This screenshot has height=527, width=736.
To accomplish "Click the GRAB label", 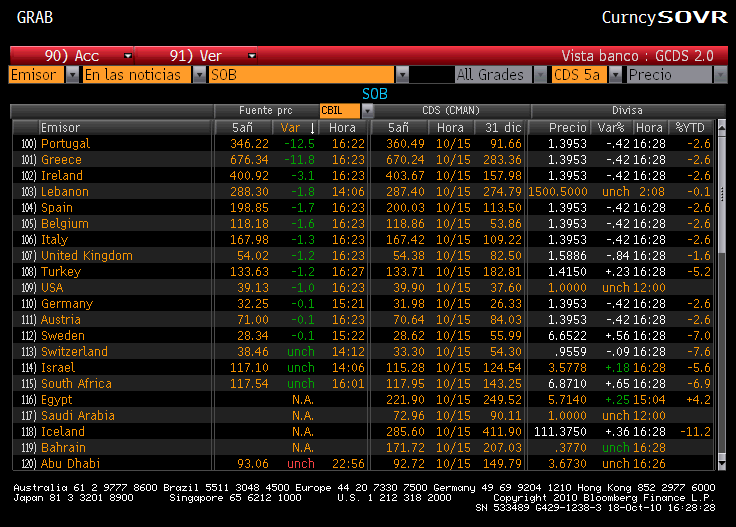I will (x=35, y=17).
